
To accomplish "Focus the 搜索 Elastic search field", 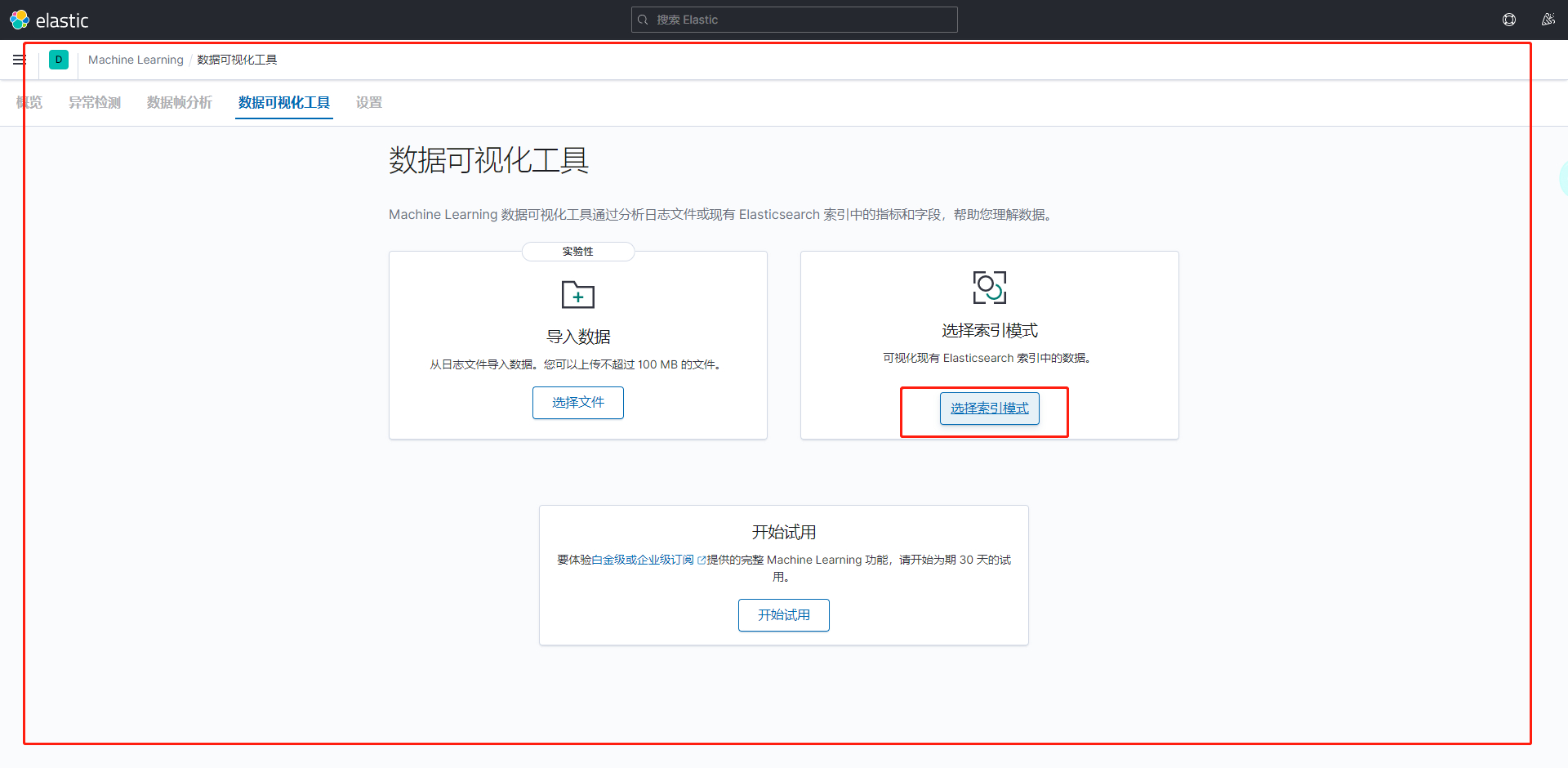I will [794, 20].
